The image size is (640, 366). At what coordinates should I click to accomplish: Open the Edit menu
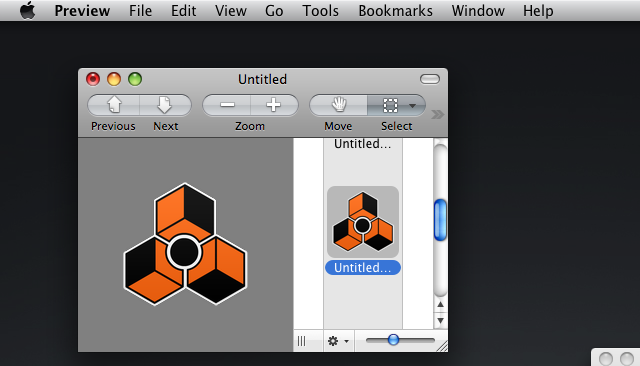pos(183,11)
